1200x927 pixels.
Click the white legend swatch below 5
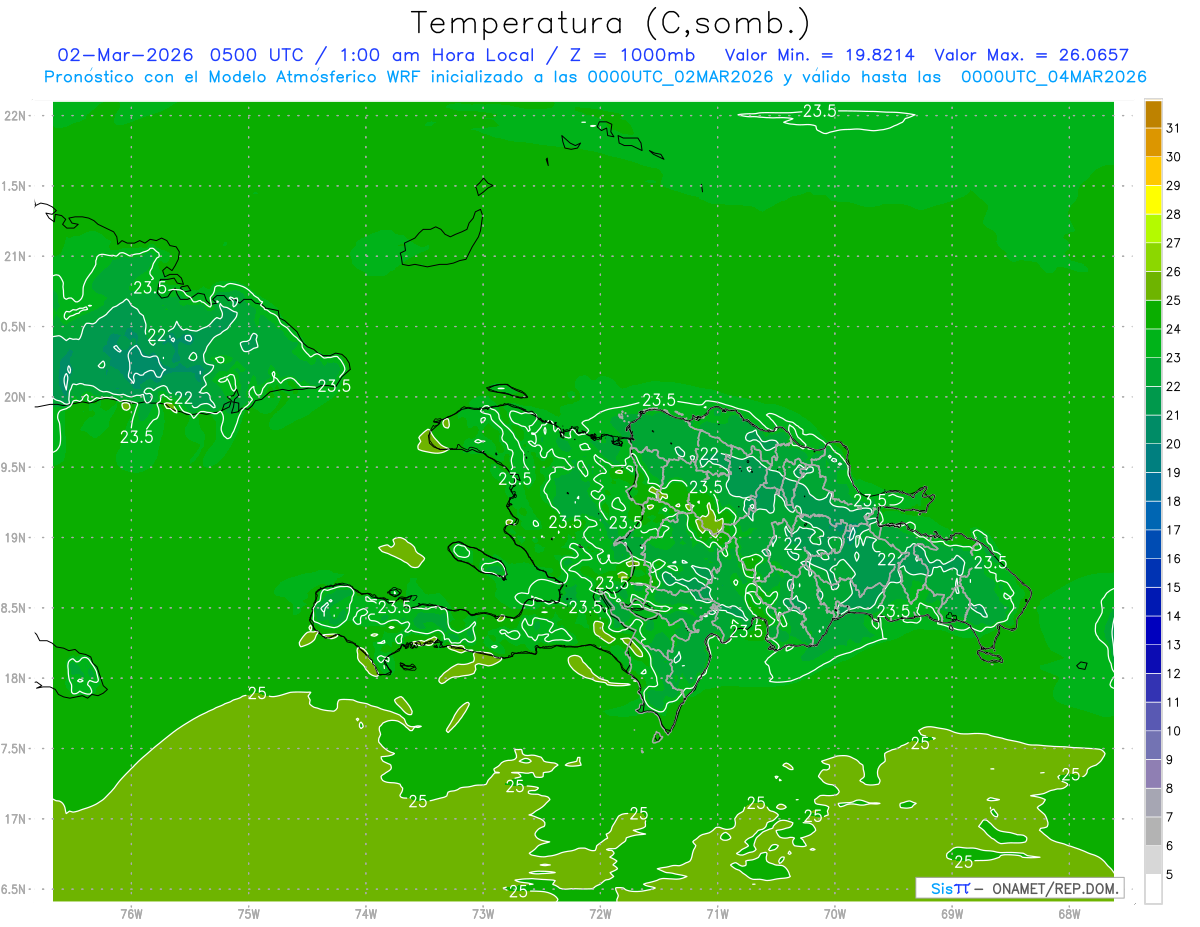point(1153,889)
